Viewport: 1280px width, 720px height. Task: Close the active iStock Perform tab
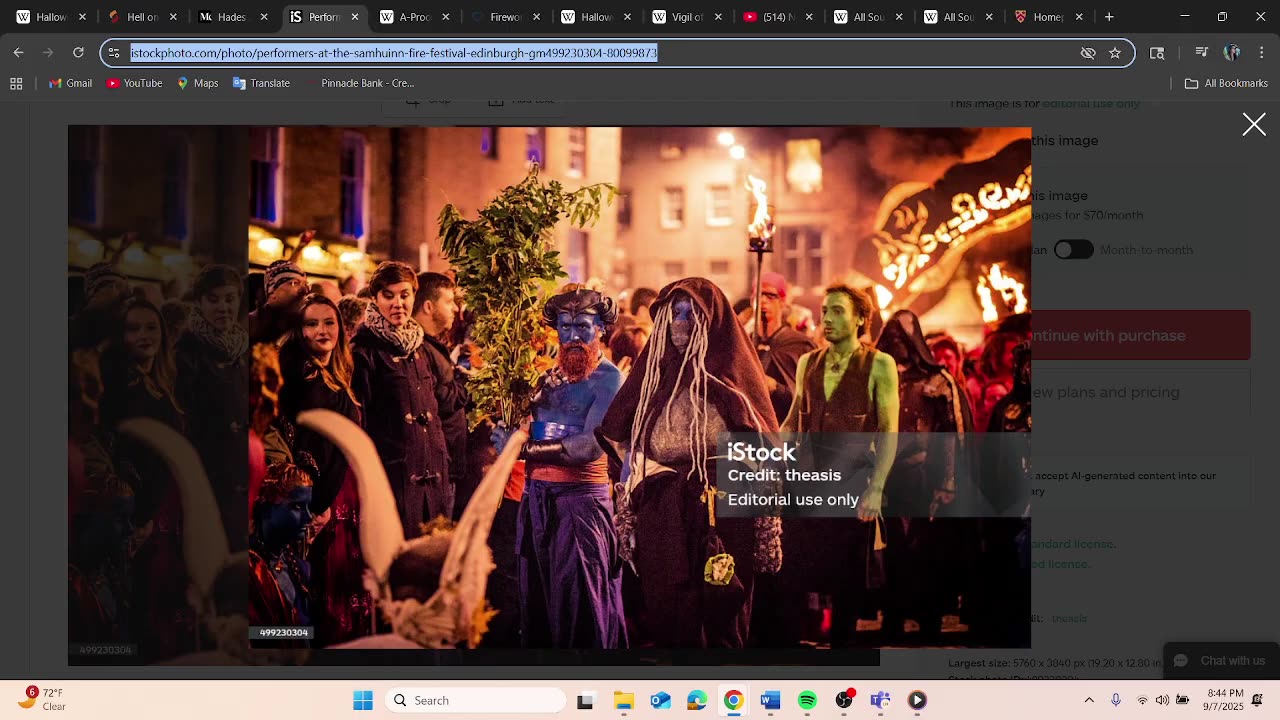[x=354, y=17]
